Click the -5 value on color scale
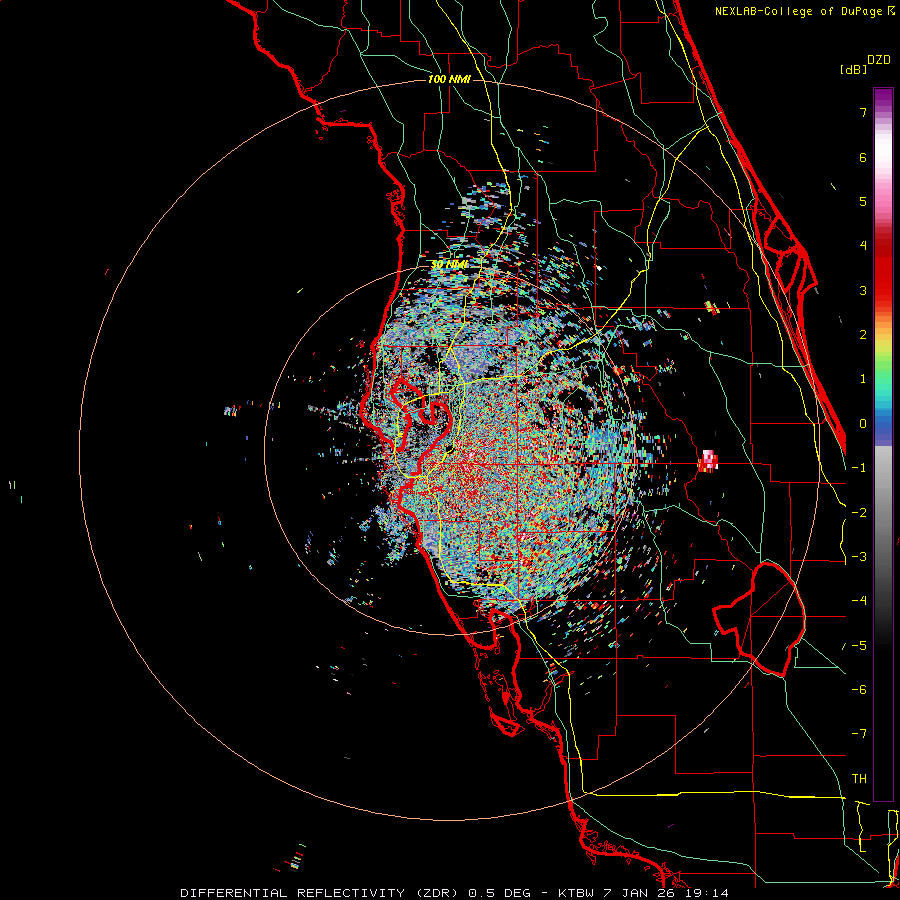 click(859, 646)
